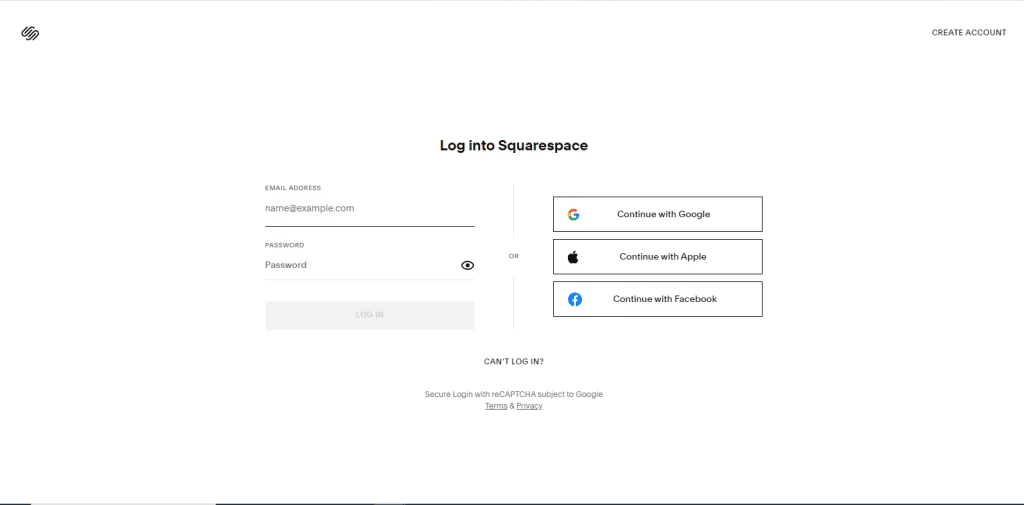Select the Continue with Apple label

(662, 257)
